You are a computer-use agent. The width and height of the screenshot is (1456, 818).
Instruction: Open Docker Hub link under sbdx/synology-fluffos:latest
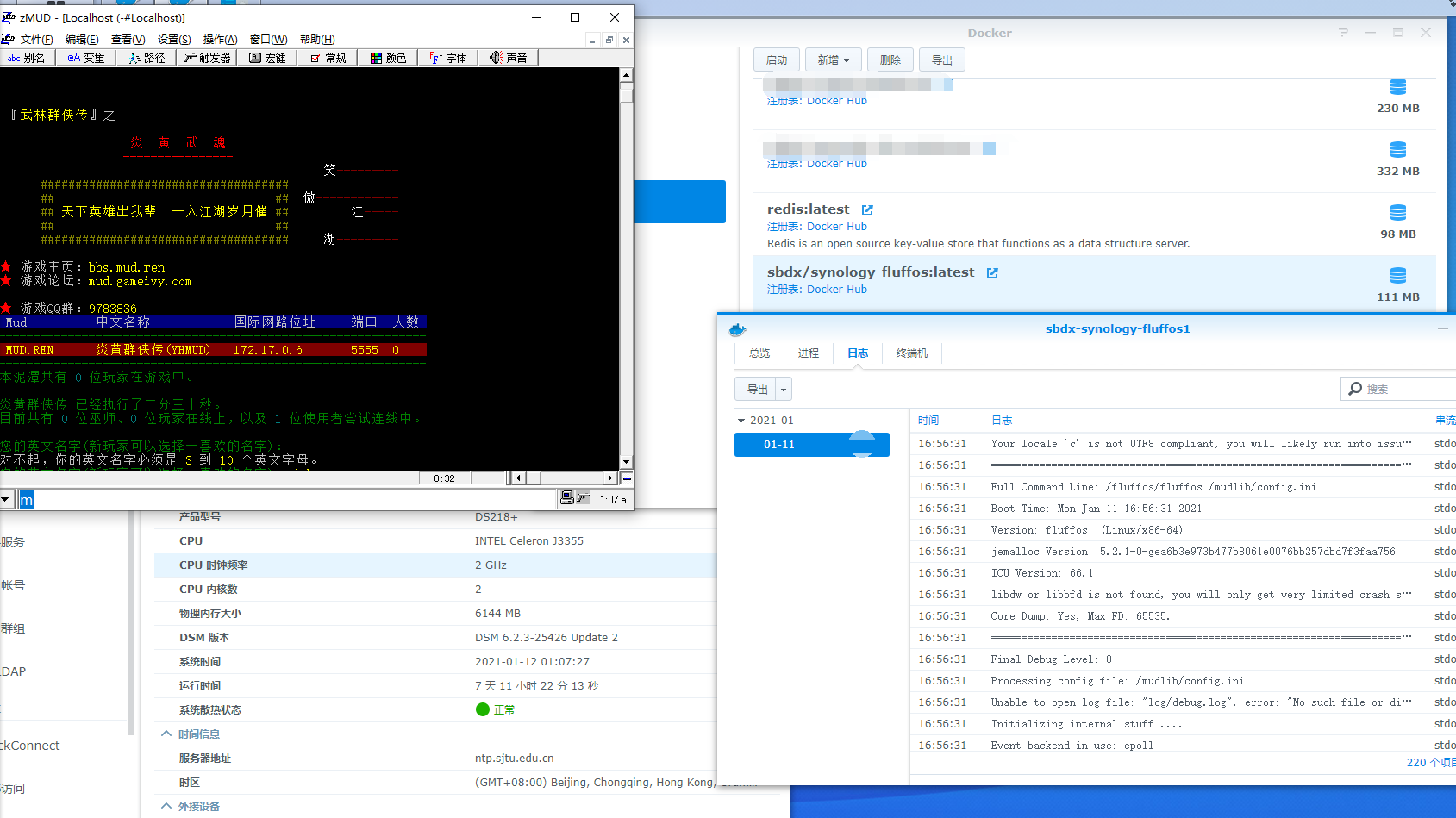(837, 290)
